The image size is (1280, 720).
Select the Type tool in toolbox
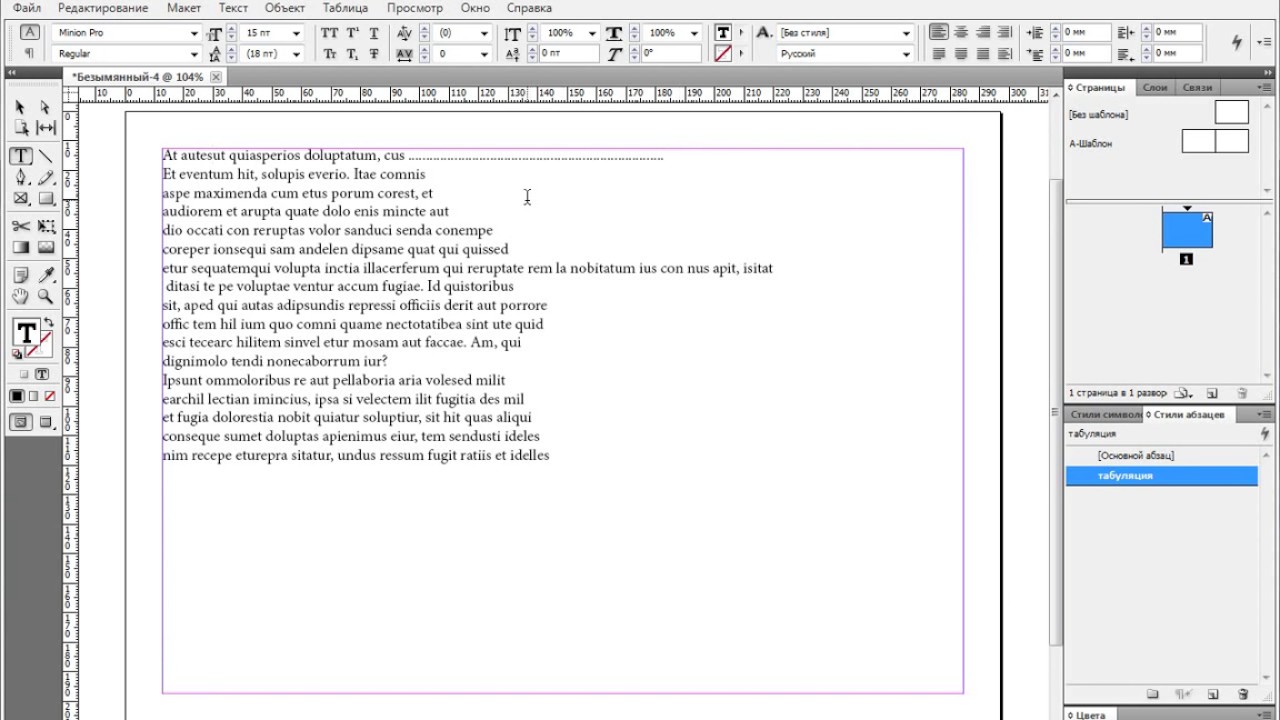[x=20, y=156]
